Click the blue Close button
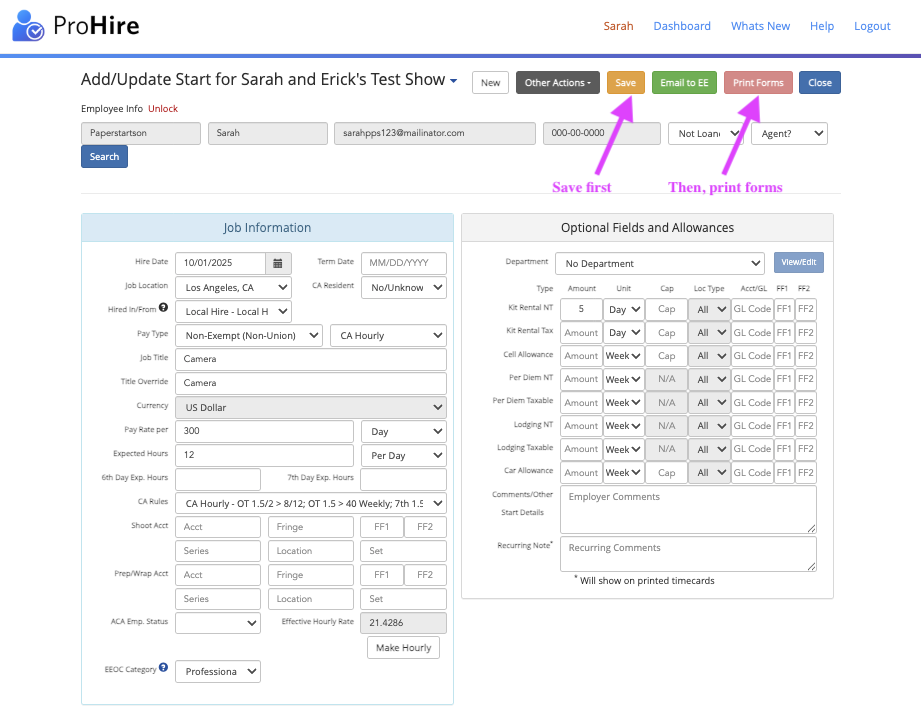Image resolution: width=921 pixels, height=712 pixels. [819, 83]
